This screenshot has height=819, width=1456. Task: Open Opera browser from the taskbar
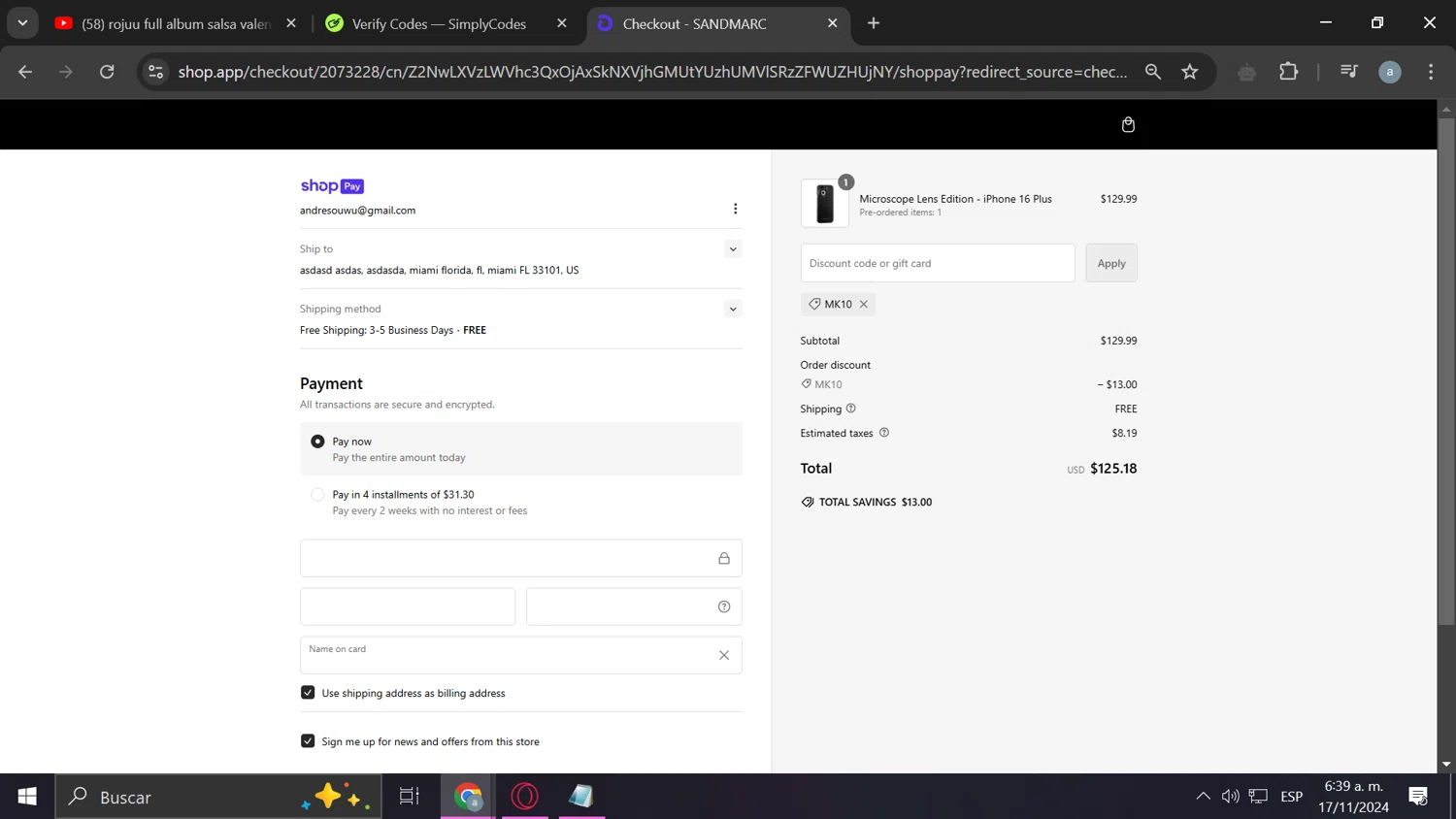click(x=525, y=797)
